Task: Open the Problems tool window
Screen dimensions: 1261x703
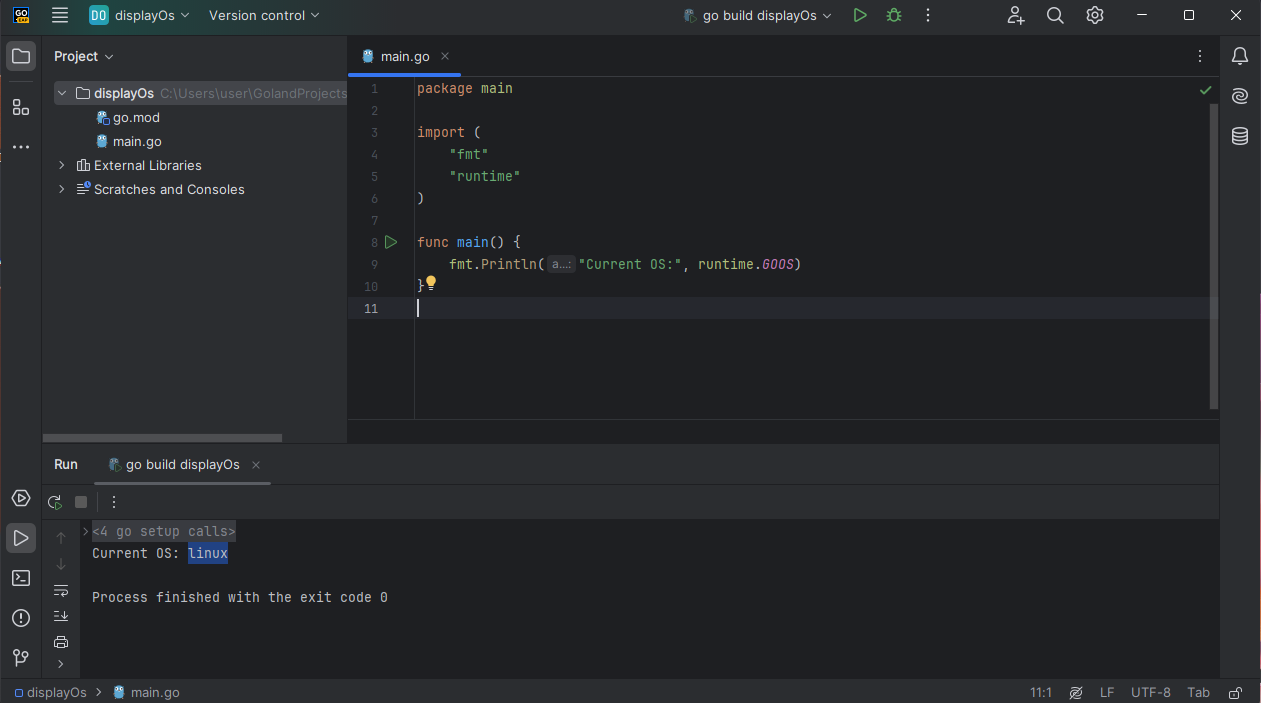Action: point(20,618)
